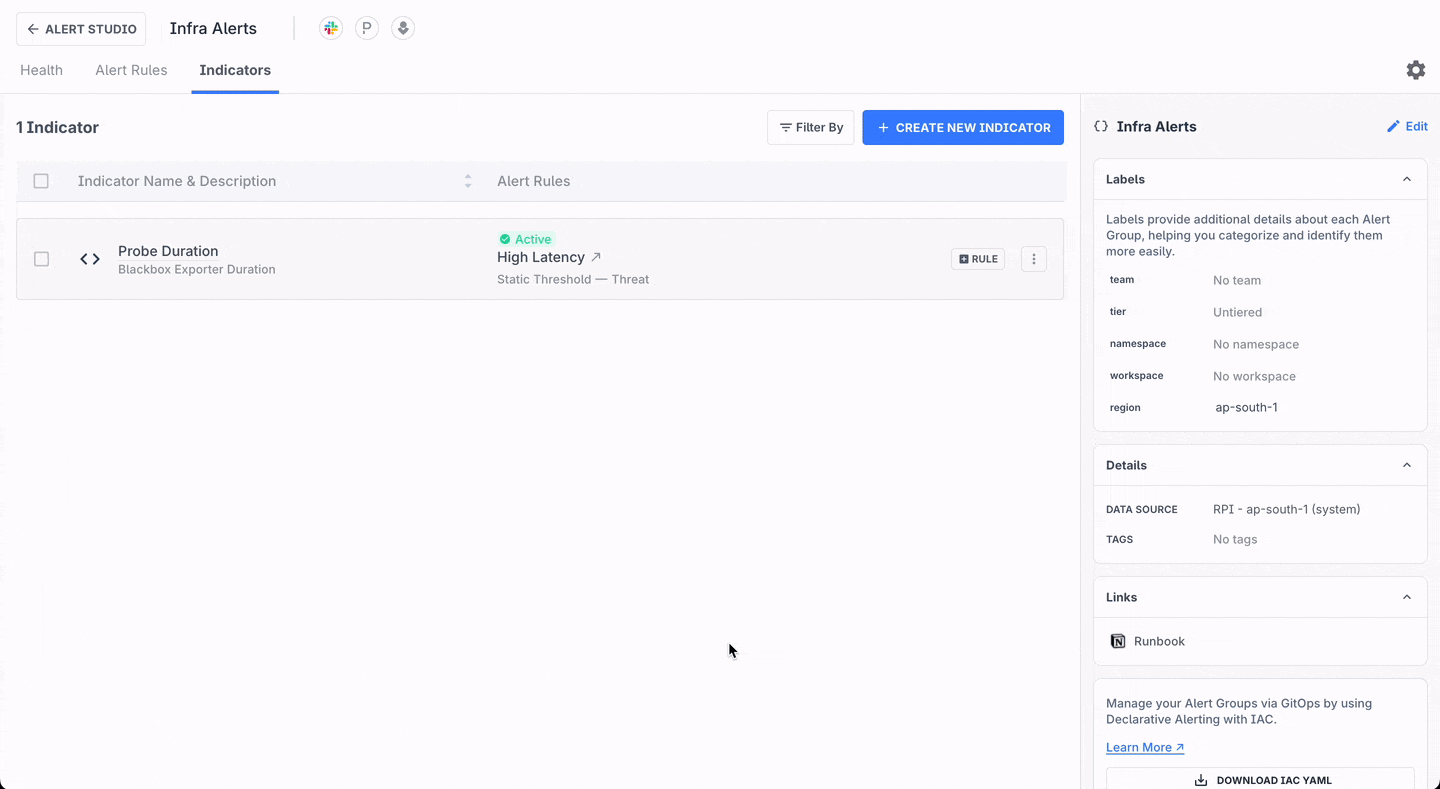Switch to the Health tab

pyautogui.click(x=41, y=70)
